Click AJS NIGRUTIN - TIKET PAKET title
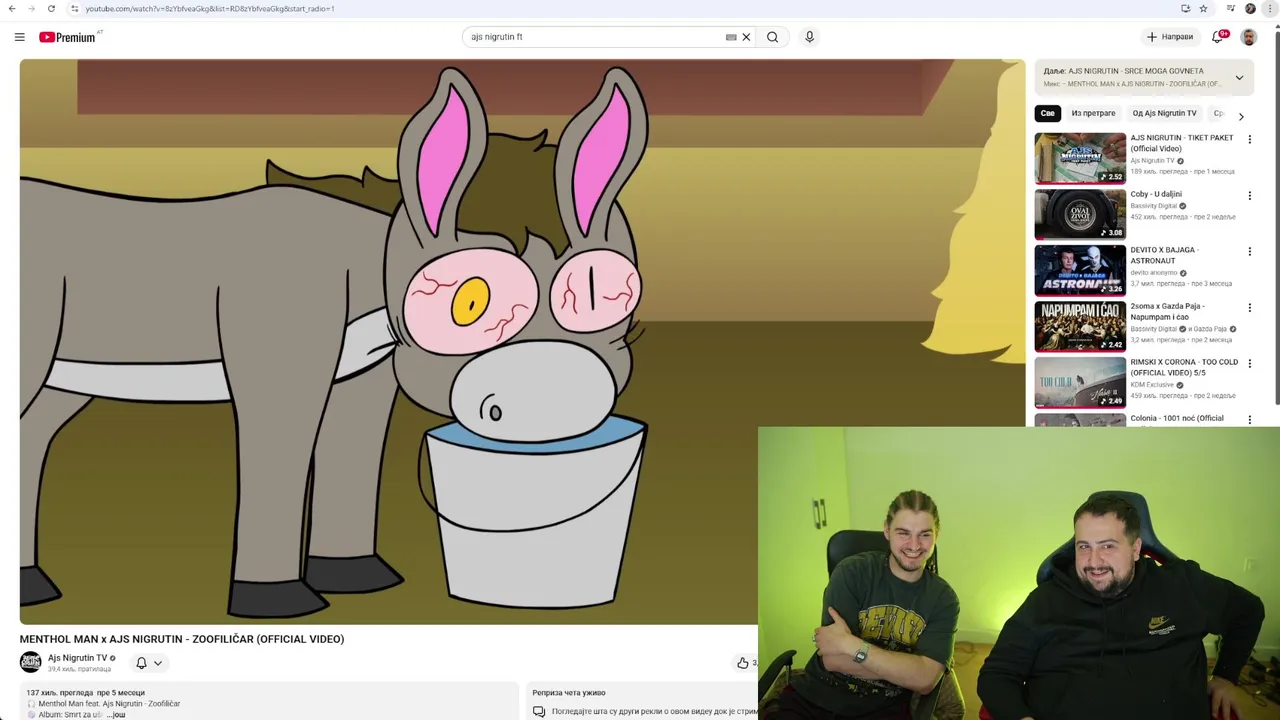 click(1182, 143)
